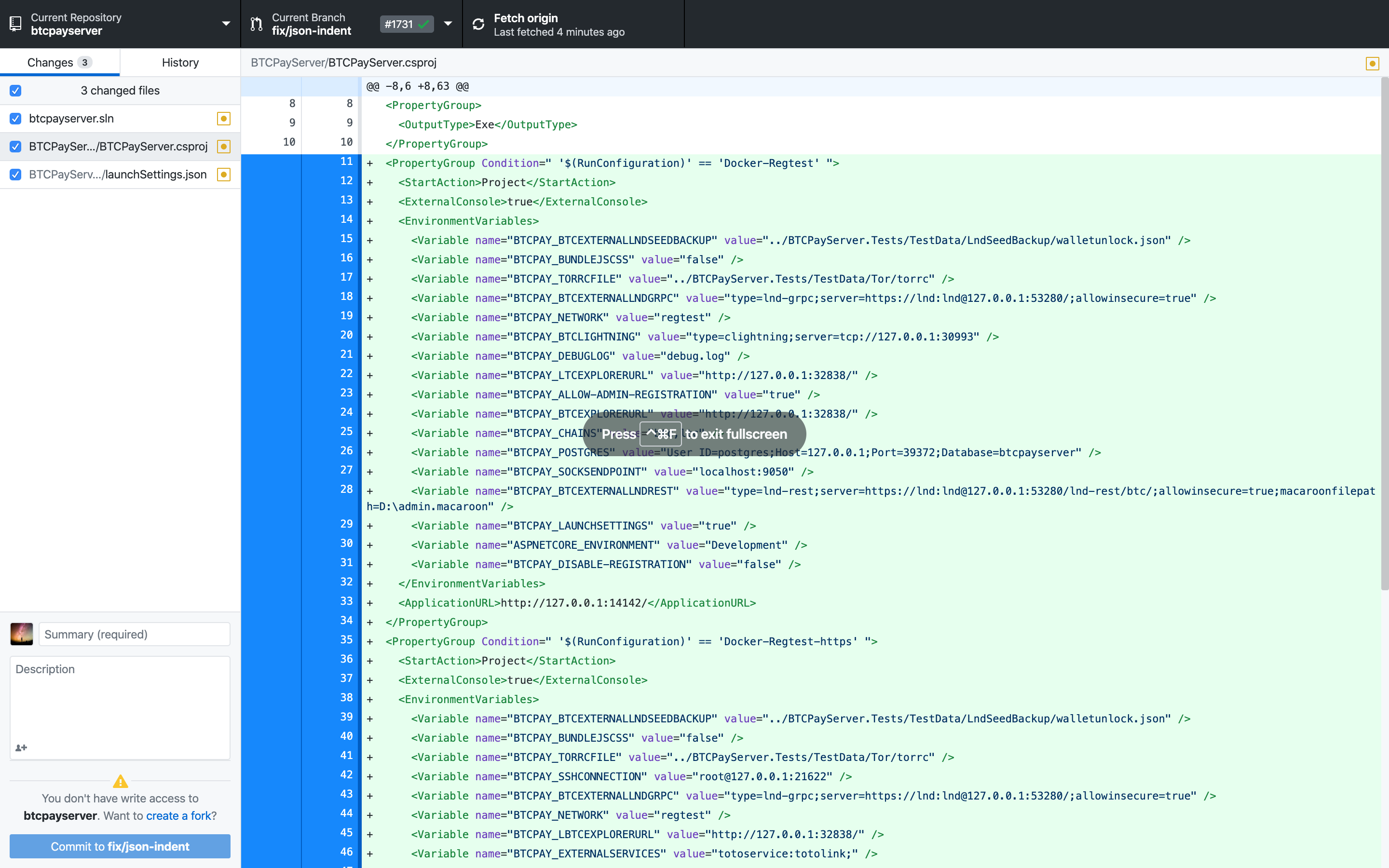Viewport: 1389px width, 868px height.
Task: Click the modified indicator next to btcpayserver.sln
Action: pos(224,118)
